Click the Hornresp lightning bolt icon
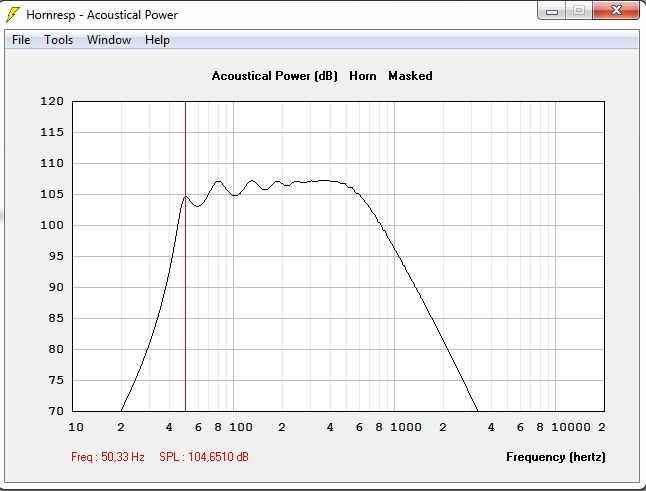 [x=13, y=14]
